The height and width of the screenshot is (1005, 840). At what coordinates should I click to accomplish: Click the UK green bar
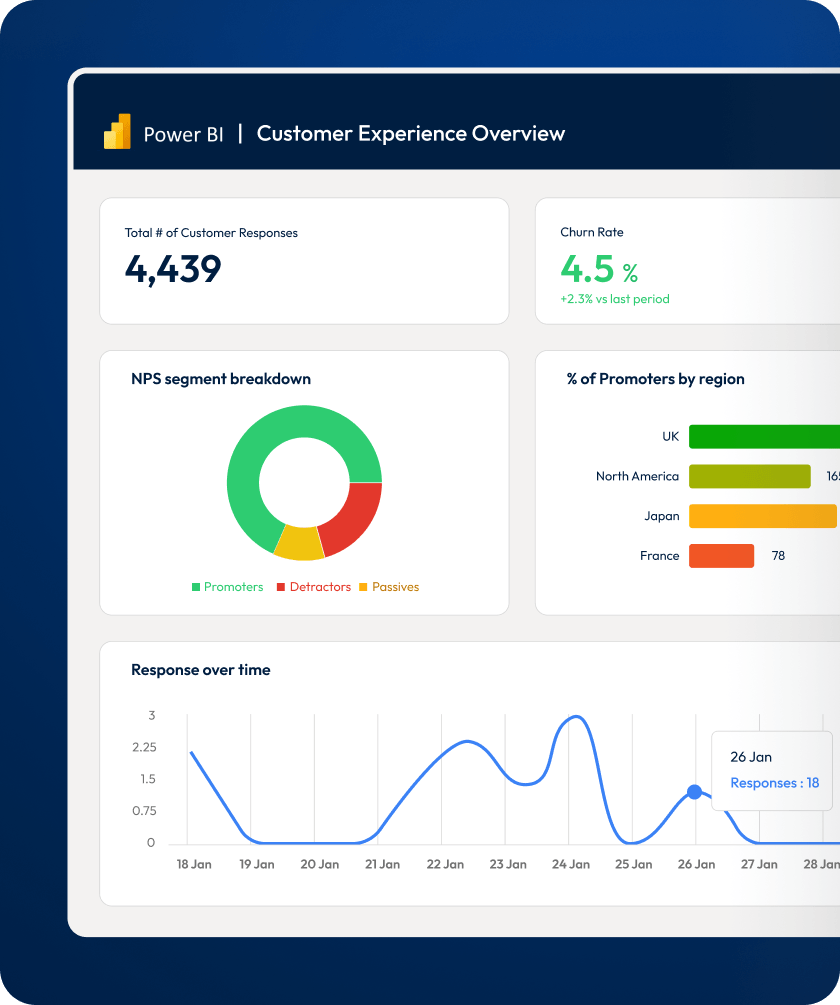pos(764,437)
